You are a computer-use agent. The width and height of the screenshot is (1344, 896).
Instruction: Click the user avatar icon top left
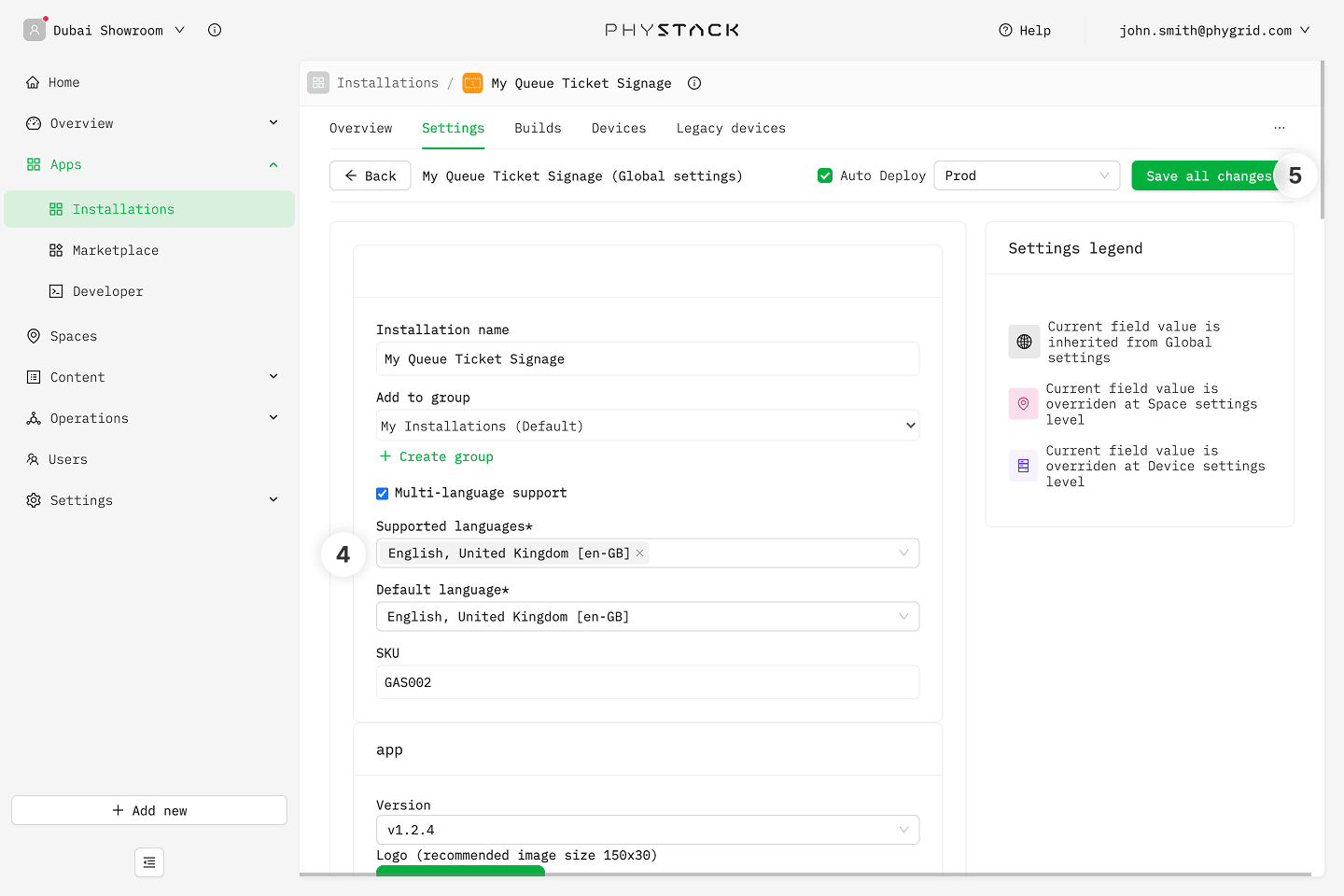click(x=35, y=30)
